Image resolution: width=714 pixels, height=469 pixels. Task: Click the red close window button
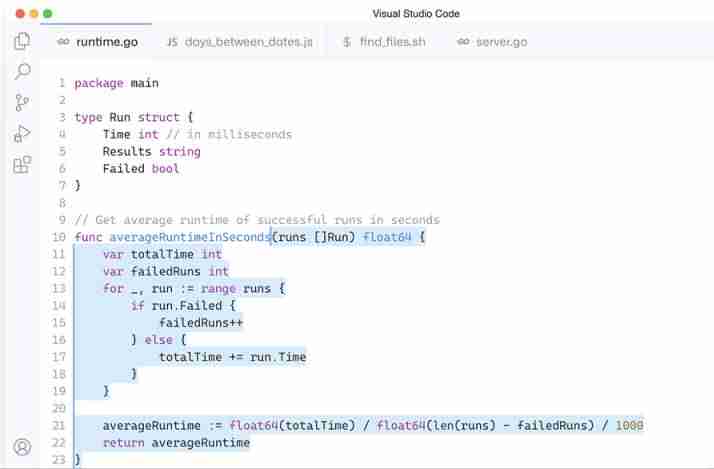tap(20, 14)
